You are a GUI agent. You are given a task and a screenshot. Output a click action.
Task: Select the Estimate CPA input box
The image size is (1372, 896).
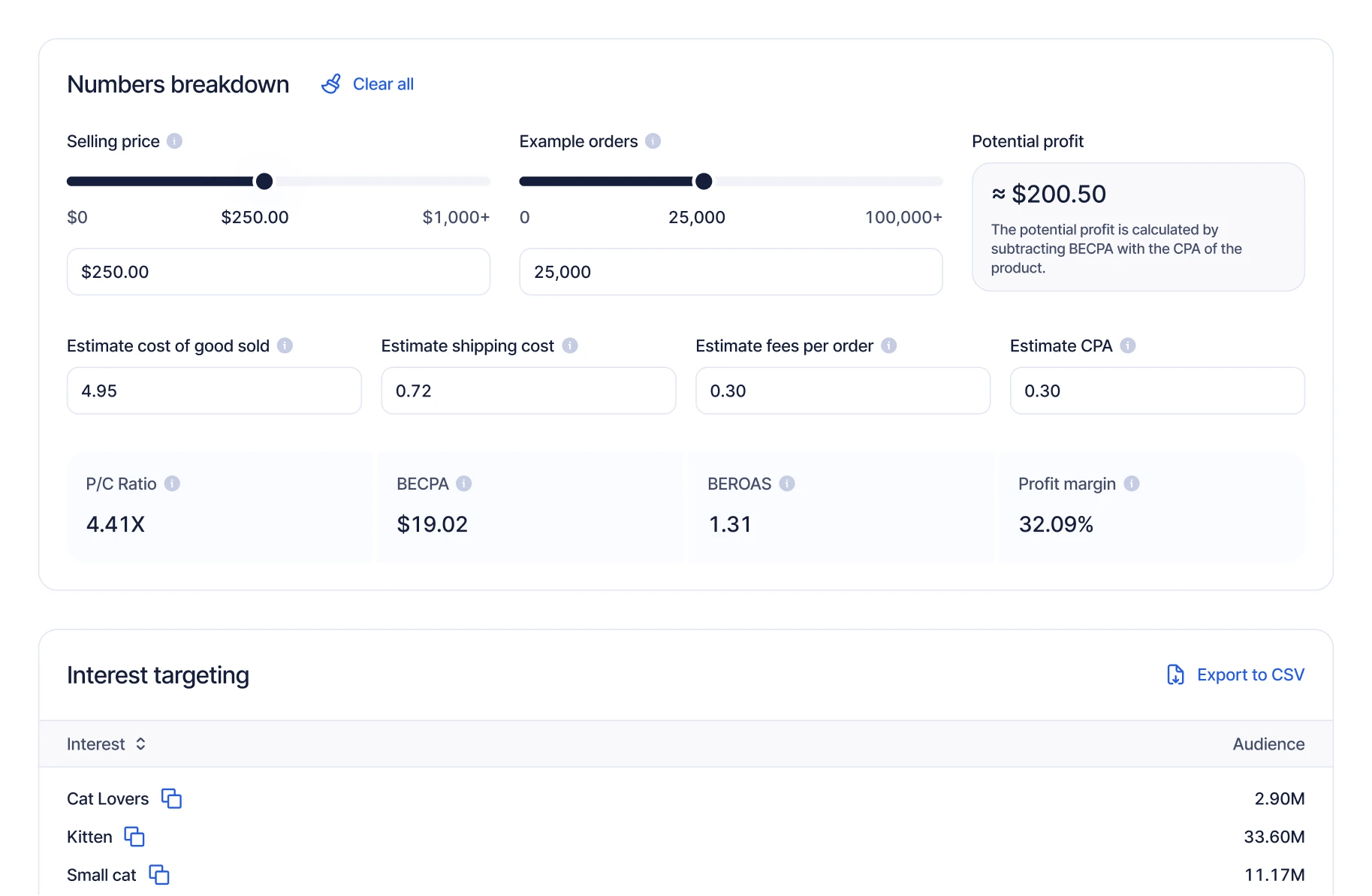(x=1156, y=391)
